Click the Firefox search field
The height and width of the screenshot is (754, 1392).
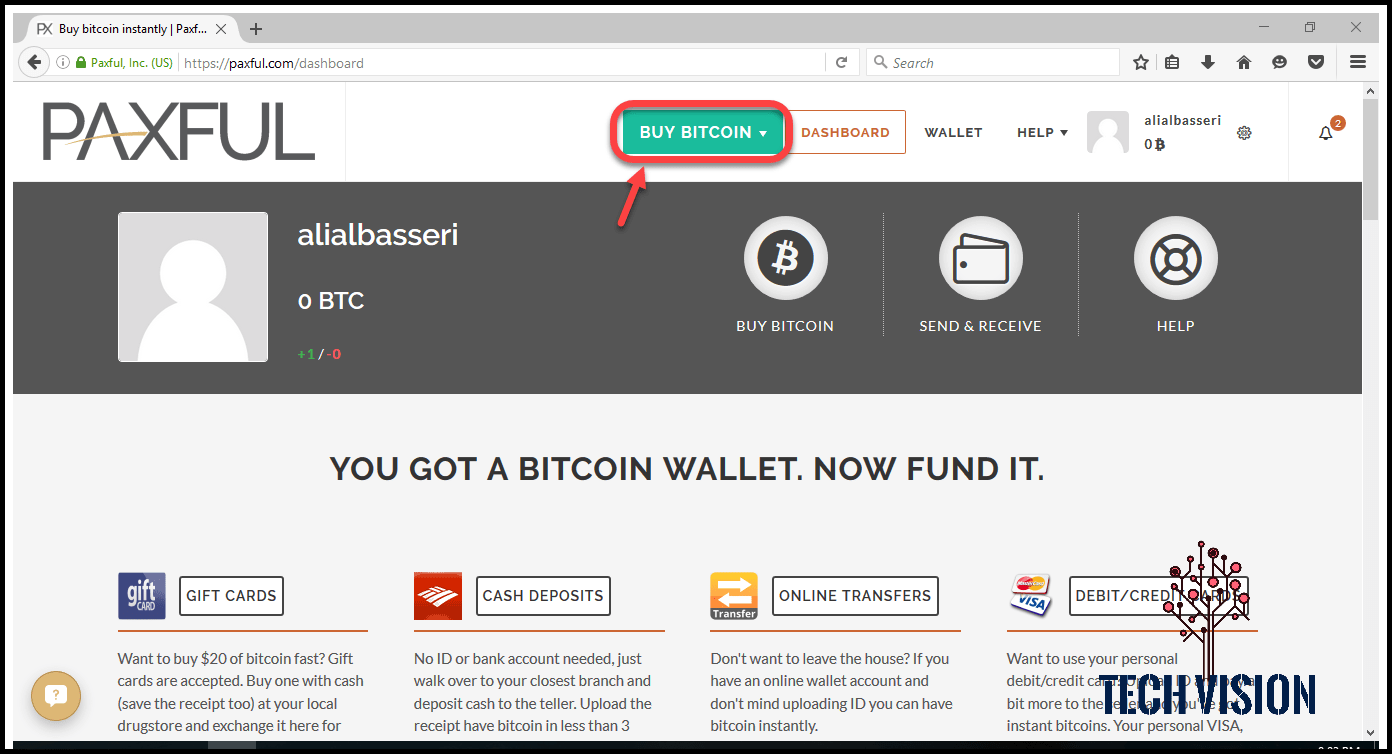coord(993,62)
